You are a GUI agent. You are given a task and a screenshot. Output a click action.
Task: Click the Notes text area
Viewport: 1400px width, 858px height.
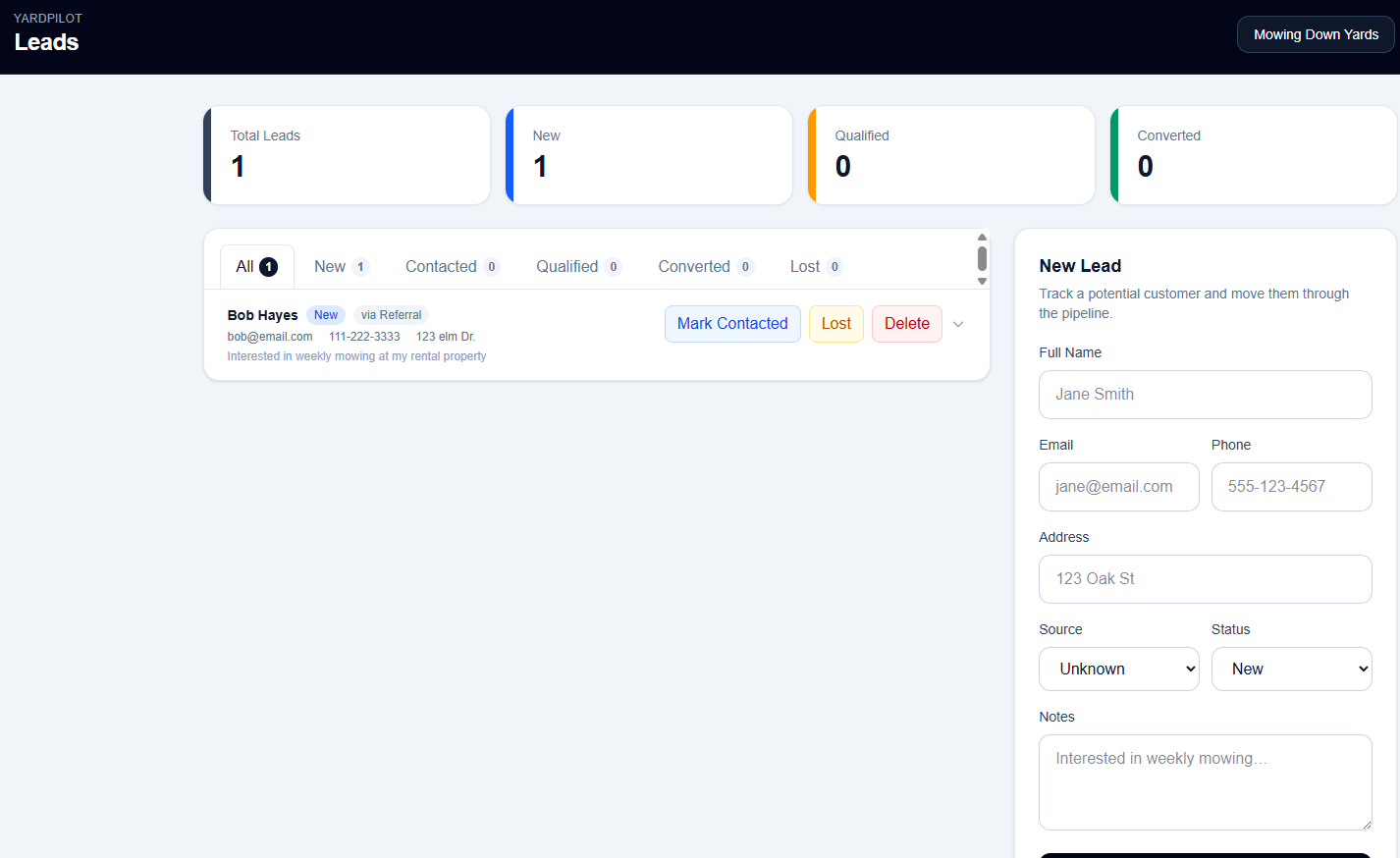(1205, 781)
